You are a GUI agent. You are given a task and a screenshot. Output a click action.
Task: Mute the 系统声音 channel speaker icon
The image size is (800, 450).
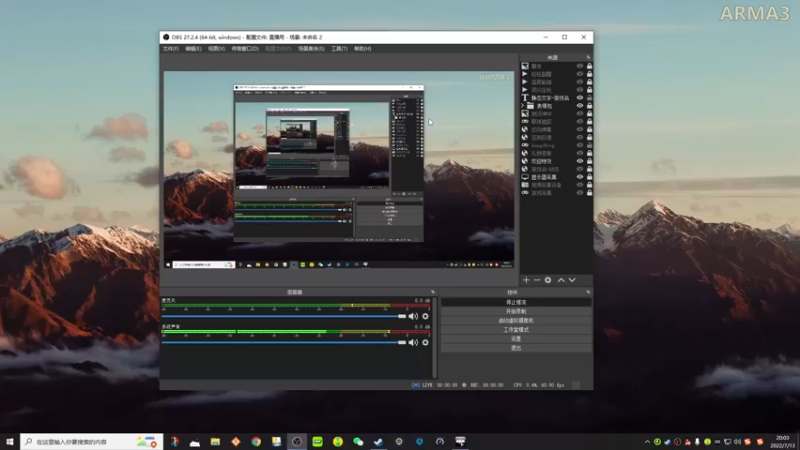coord(413,342)
